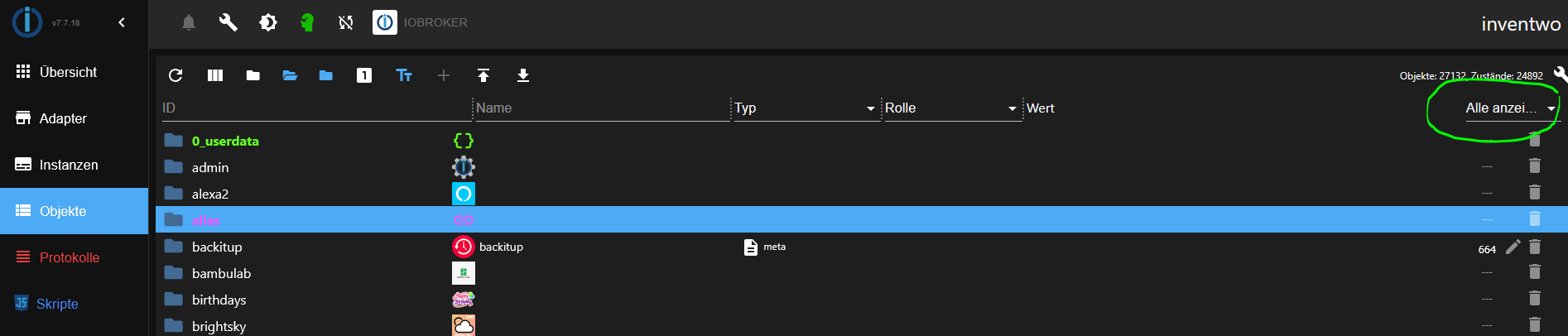
Task: Click the notifications bell icon
Action: point(189,22)
